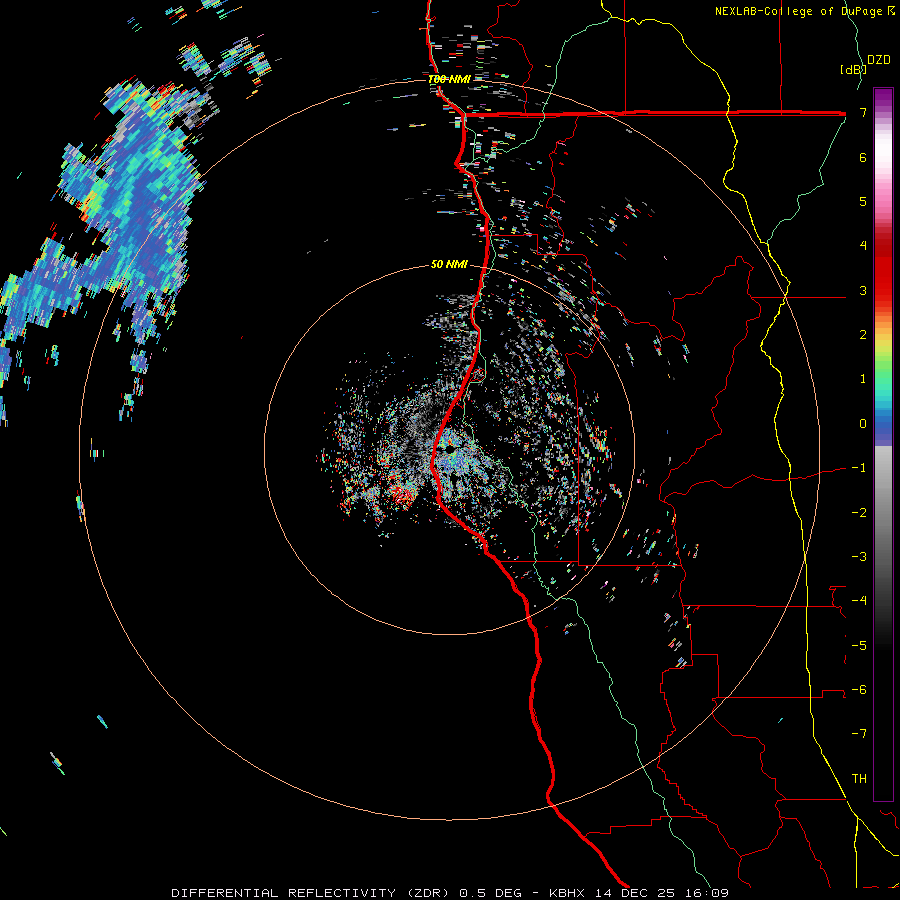The height and width of the screenshot is (900, 900).
Task: Click the -1 value on the dB scale
Action: (x=859, y=468)
